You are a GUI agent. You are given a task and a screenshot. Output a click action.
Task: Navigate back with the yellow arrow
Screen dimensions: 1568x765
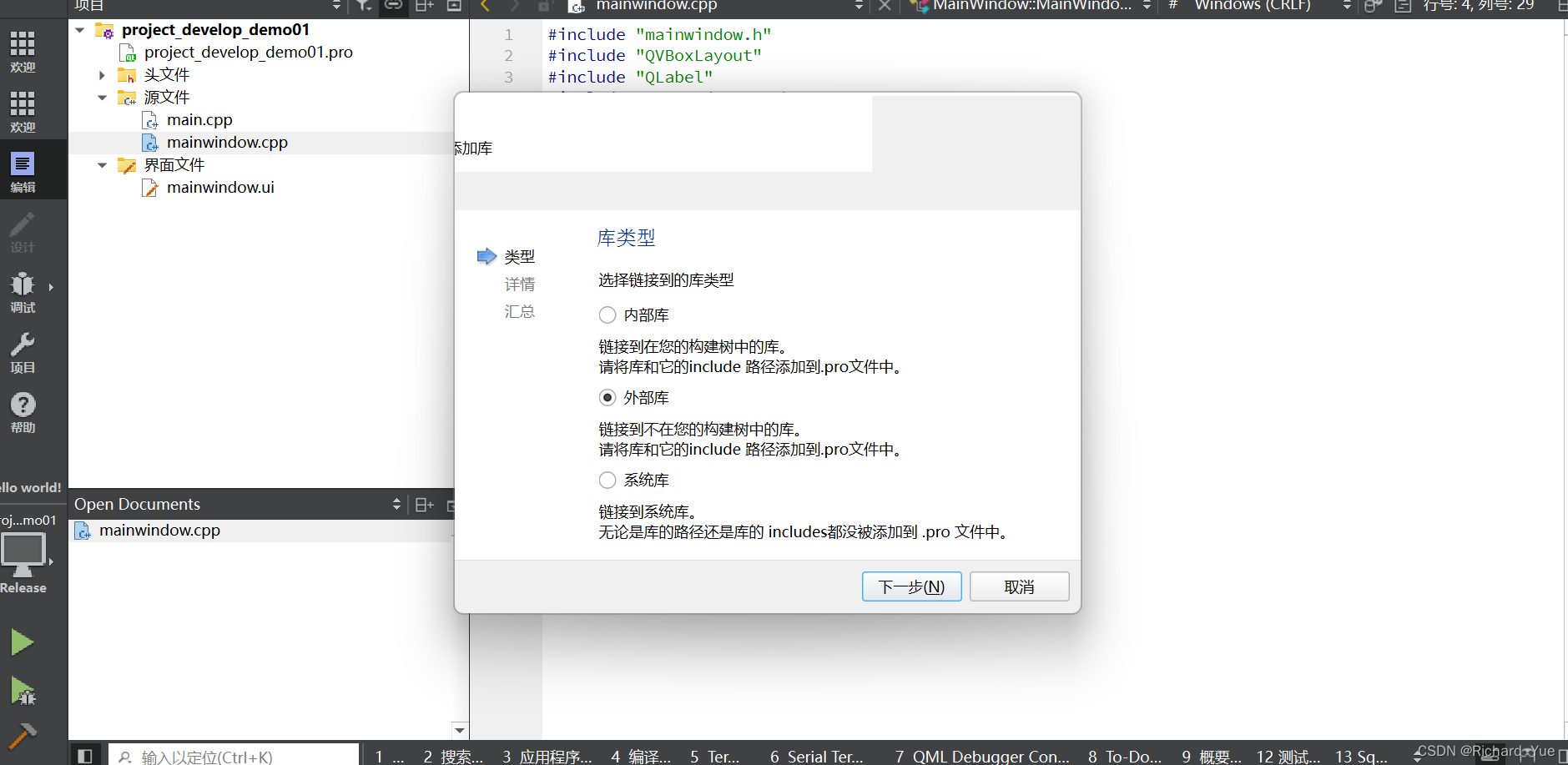click(485, 6)
